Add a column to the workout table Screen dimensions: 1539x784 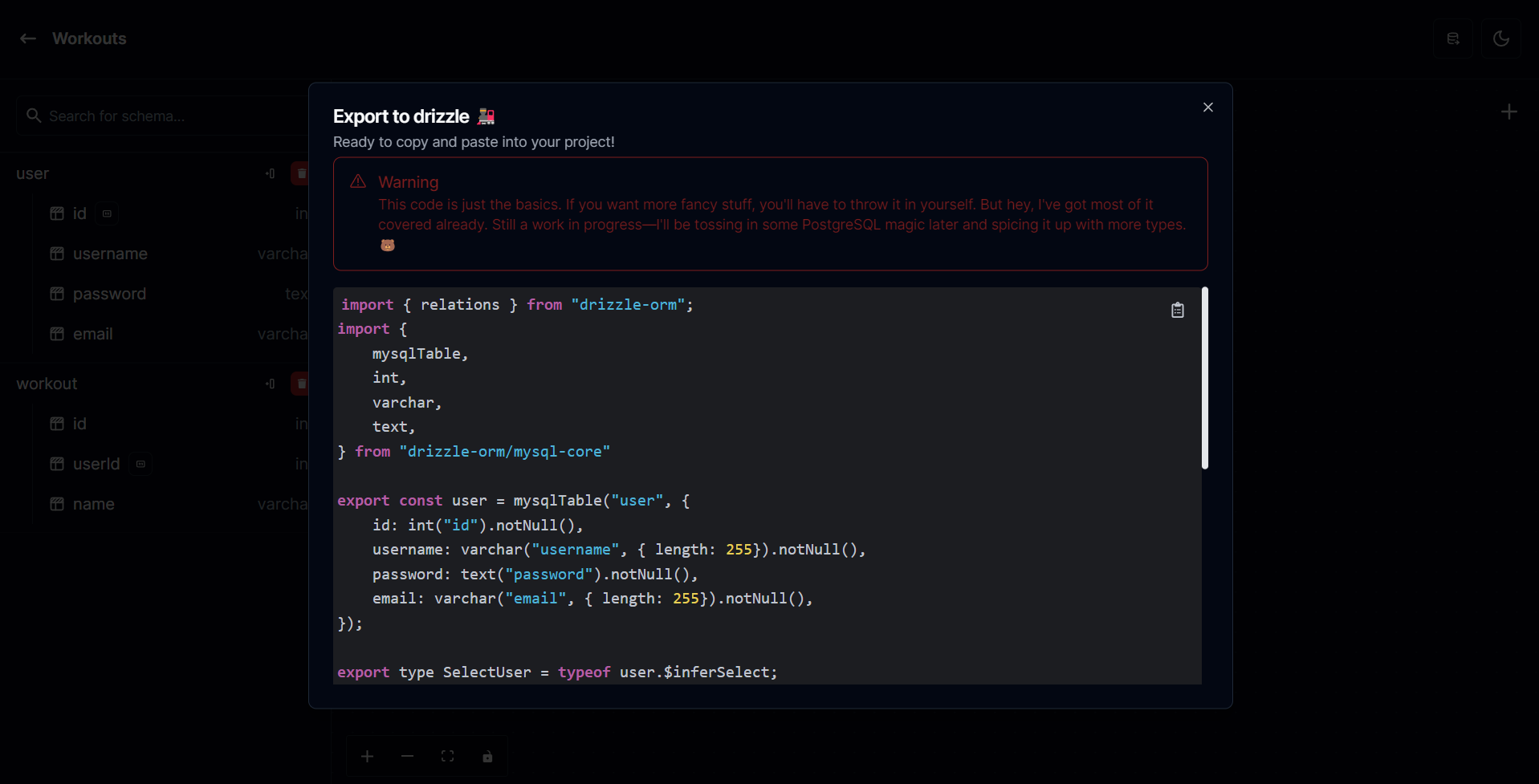click(x=271, y=384)
